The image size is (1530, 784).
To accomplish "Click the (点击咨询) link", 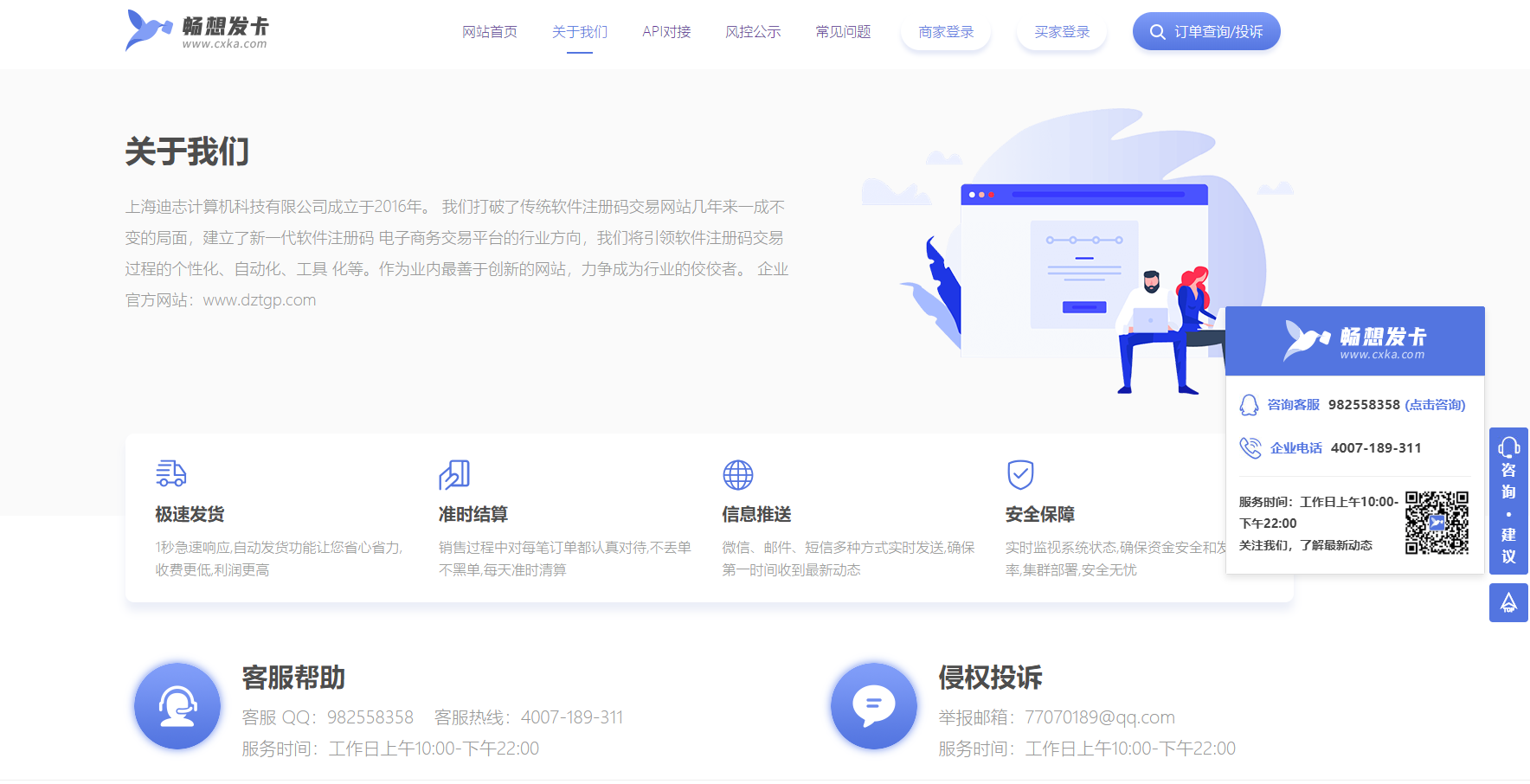I will point(1435,405).
